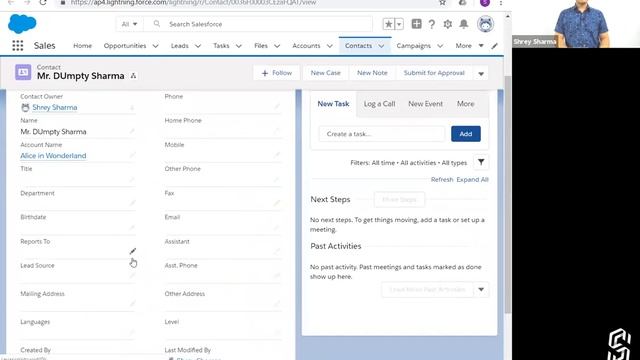The width and height of the screenshot is (640, 360).
Task: Click the Follow button
Action: click(277, 73)
